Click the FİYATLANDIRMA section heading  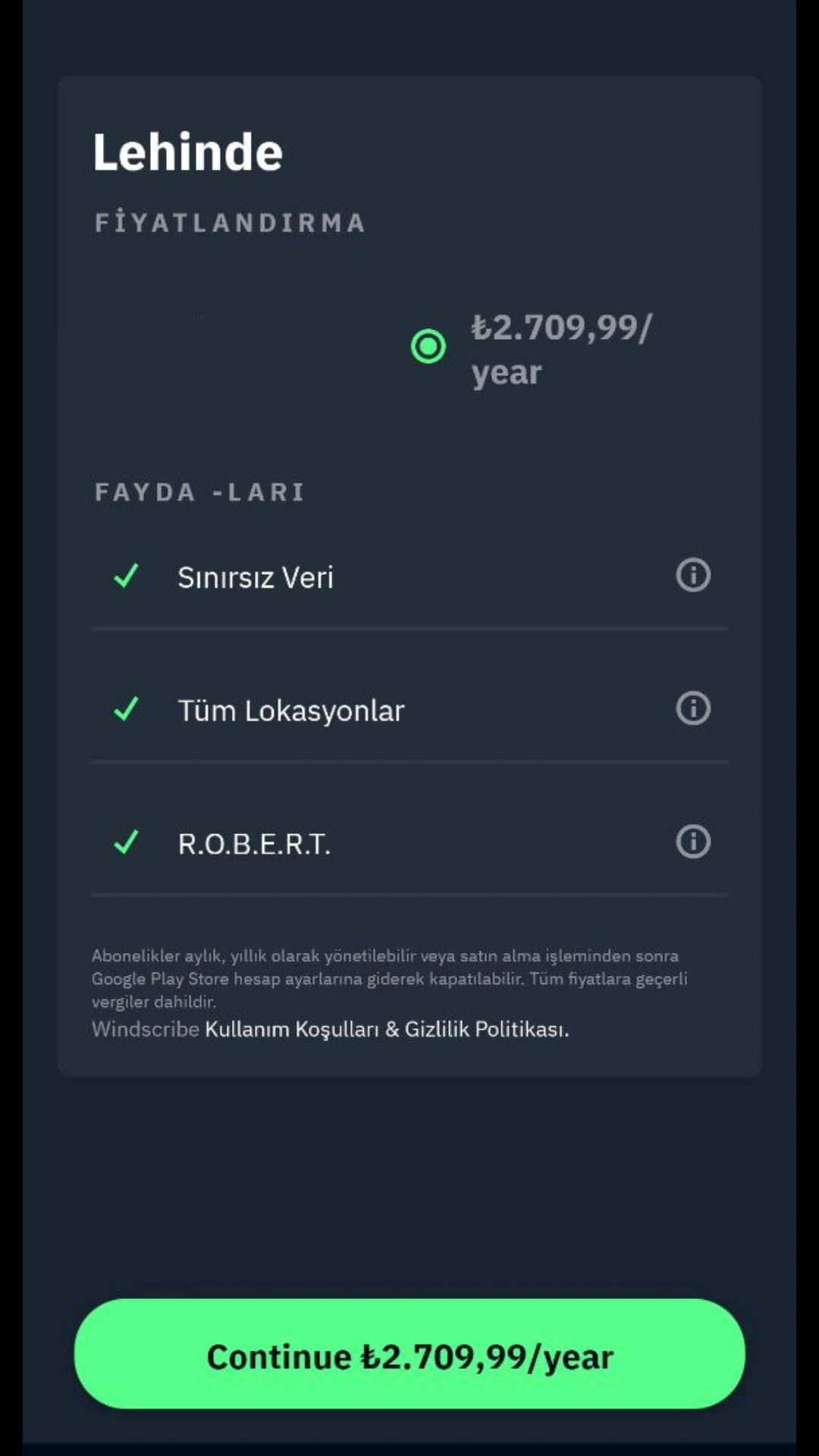coord(231,222)
